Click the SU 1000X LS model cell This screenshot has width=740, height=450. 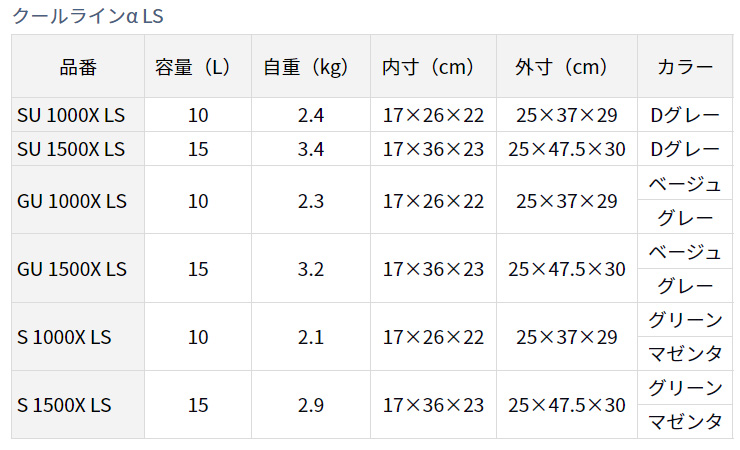(x=78, y=115)
